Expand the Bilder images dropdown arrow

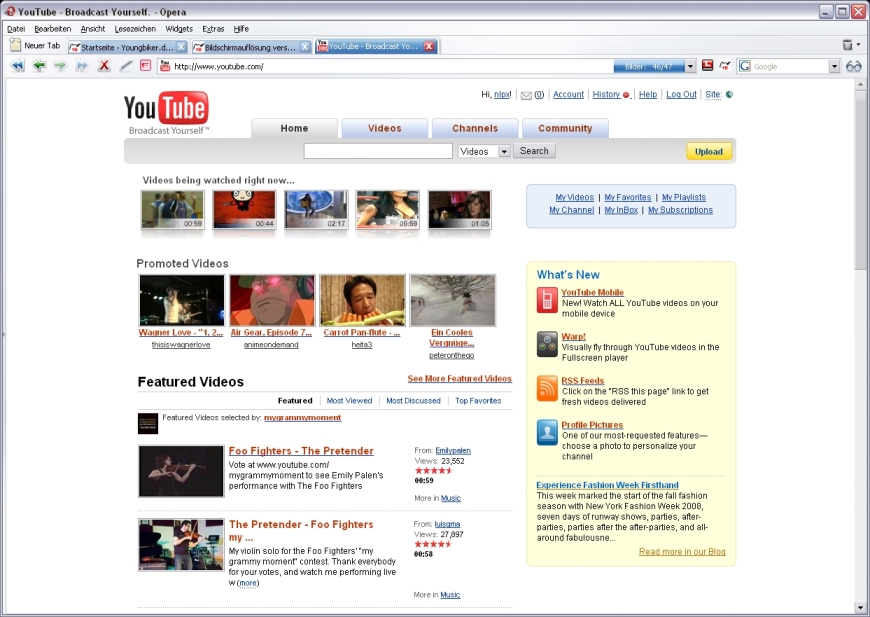690,67
